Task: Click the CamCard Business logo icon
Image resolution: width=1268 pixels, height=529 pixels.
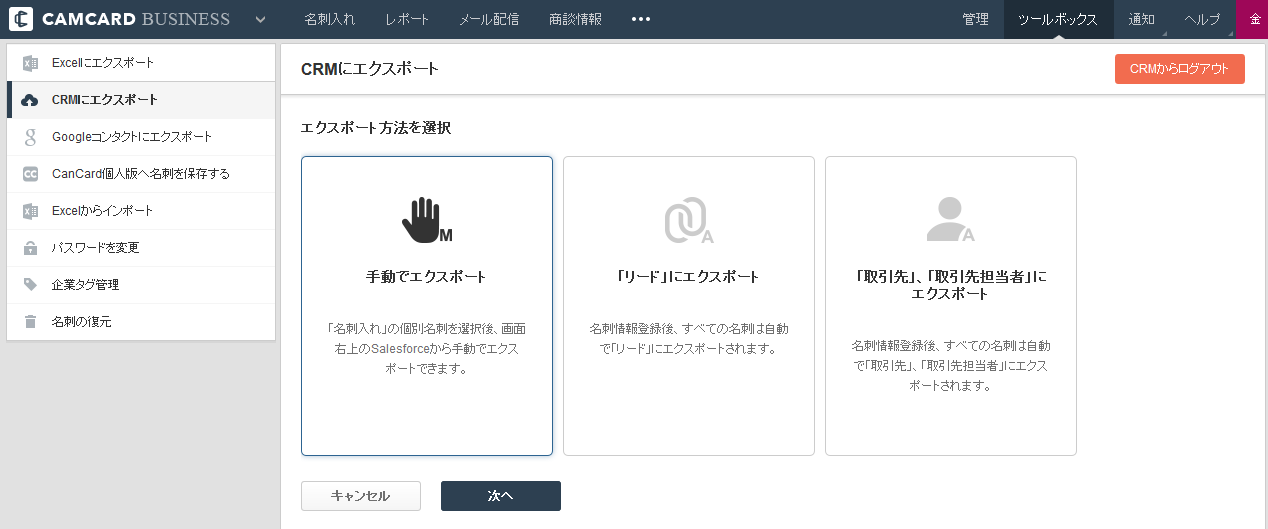Action: click(20, 19)
